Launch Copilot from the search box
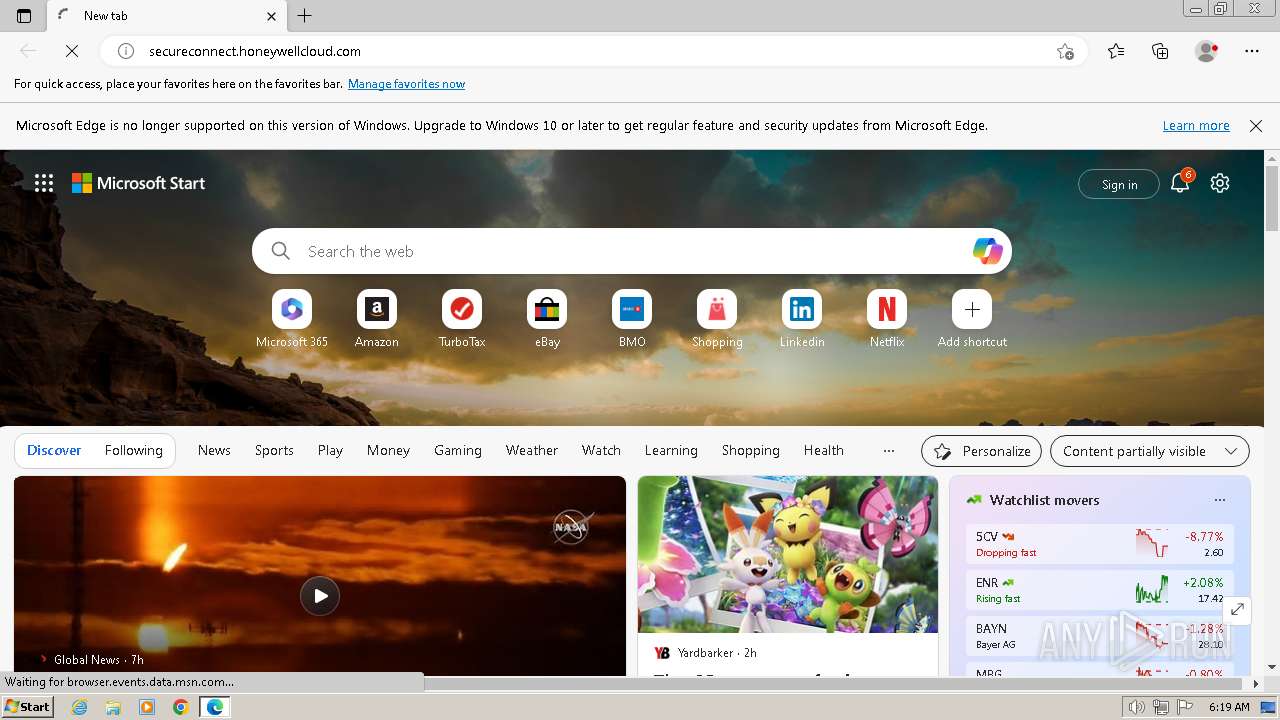 pyautogui.click(x=987, y=251)
